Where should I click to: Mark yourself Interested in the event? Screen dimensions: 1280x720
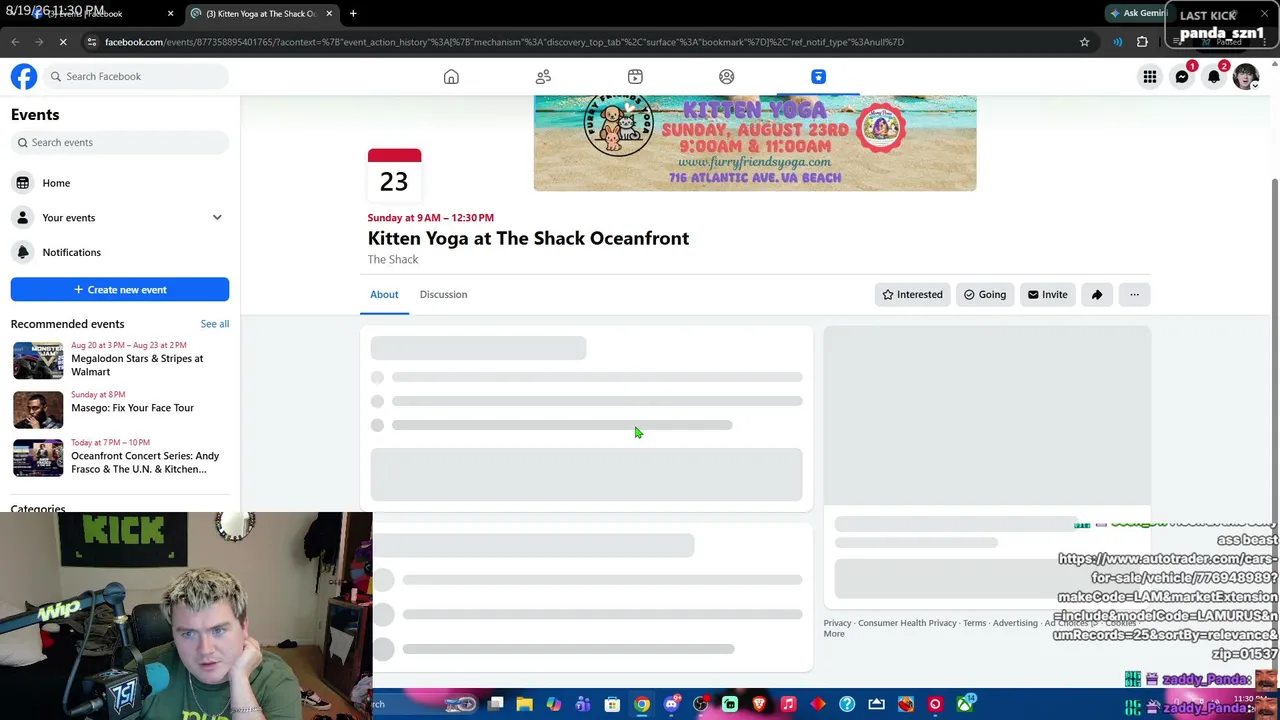912,294
